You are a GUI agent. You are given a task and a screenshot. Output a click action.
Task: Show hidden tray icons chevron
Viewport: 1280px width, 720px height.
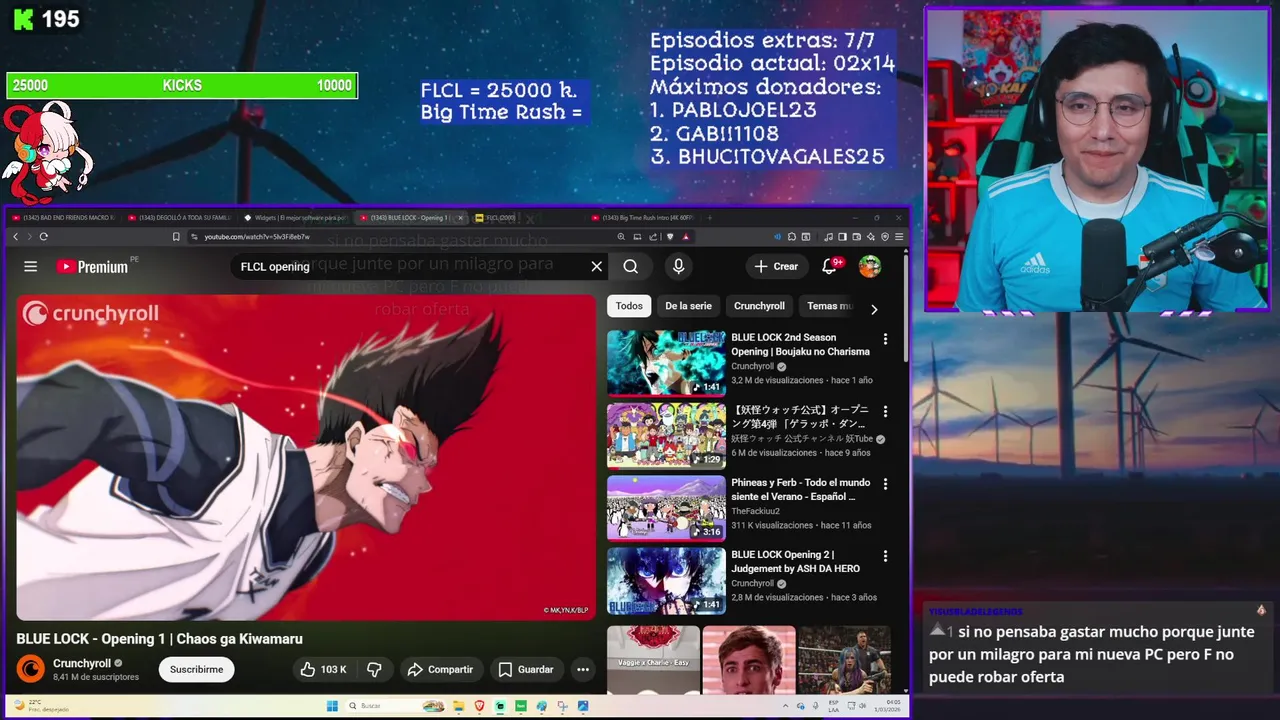(x=787, y=706)
